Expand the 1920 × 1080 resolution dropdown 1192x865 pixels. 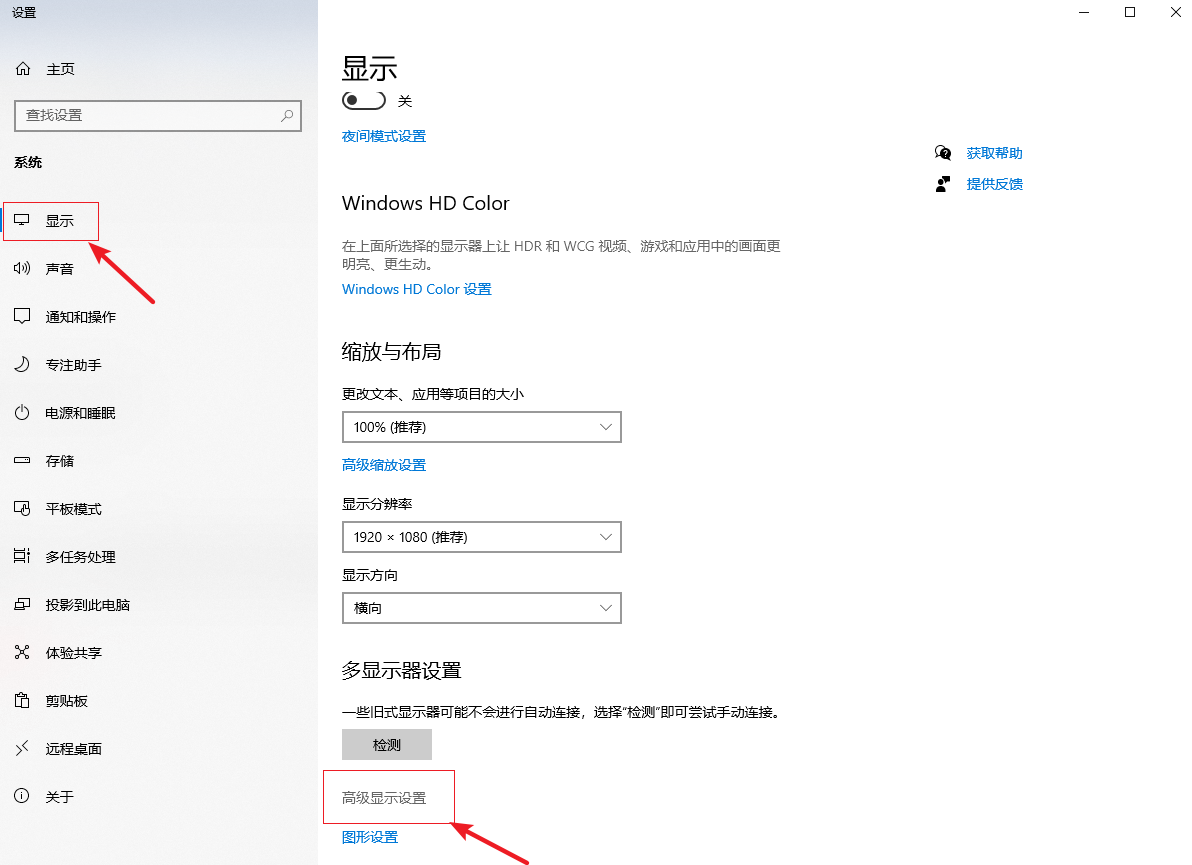pyautogui.click(x=481, y=537)
